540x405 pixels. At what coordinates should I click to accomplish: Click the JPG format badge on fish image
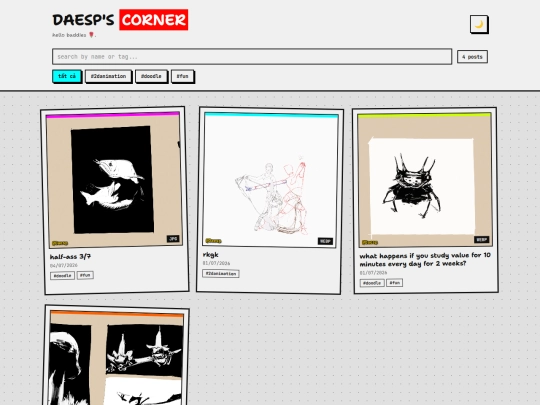click(x=173, y=239)
